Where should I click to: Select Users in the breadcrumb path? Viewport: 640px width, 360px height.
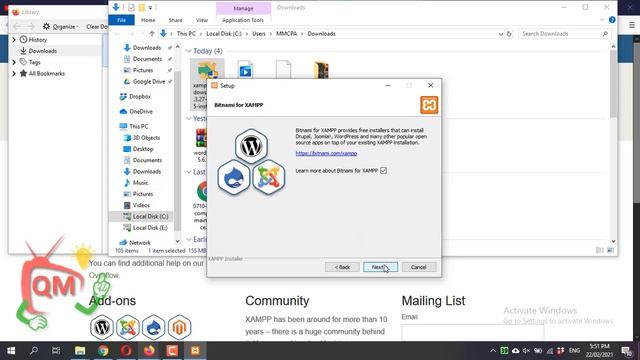point(259,34)
